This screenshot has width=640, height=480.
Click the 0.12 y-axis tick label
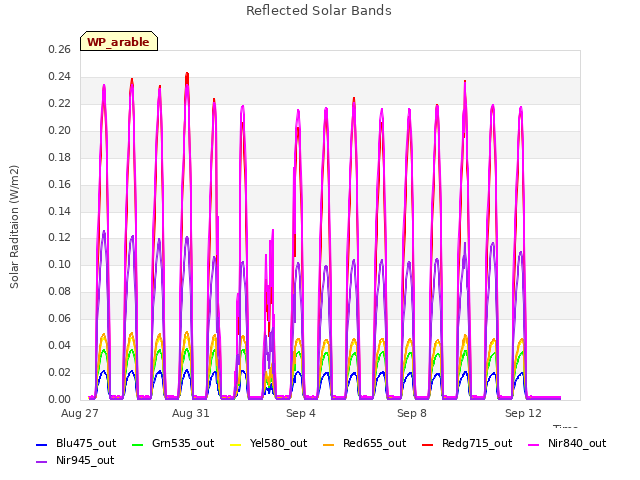(x=60, y=238)
